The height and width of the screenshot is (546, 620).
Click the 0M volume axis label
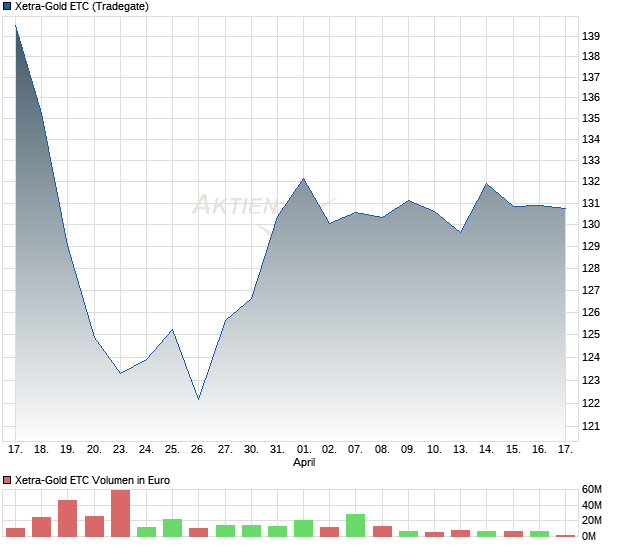coord(589,536)
